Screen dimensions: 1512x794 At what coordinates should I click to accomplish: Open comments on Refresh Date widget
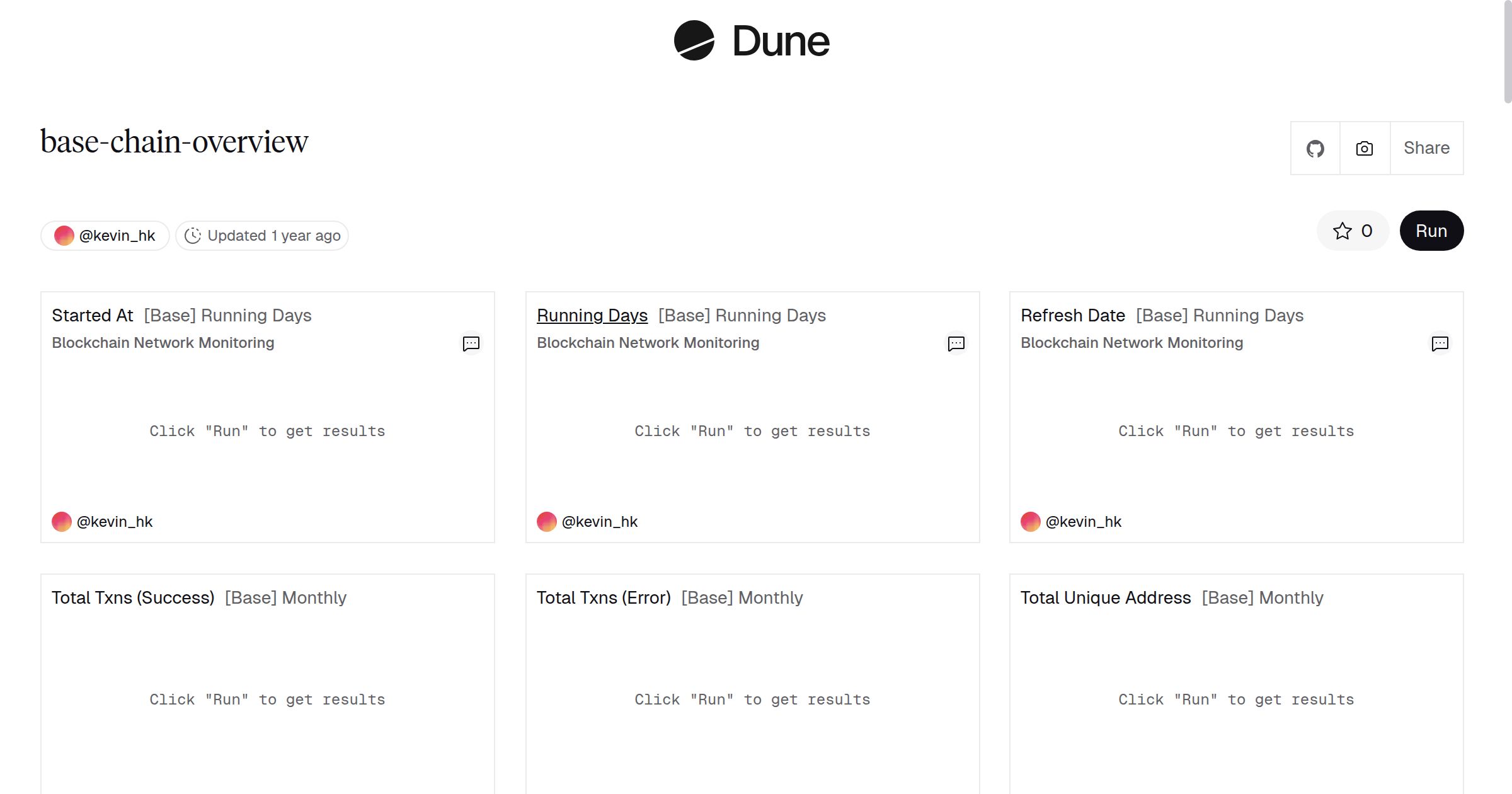[1440, 343]
